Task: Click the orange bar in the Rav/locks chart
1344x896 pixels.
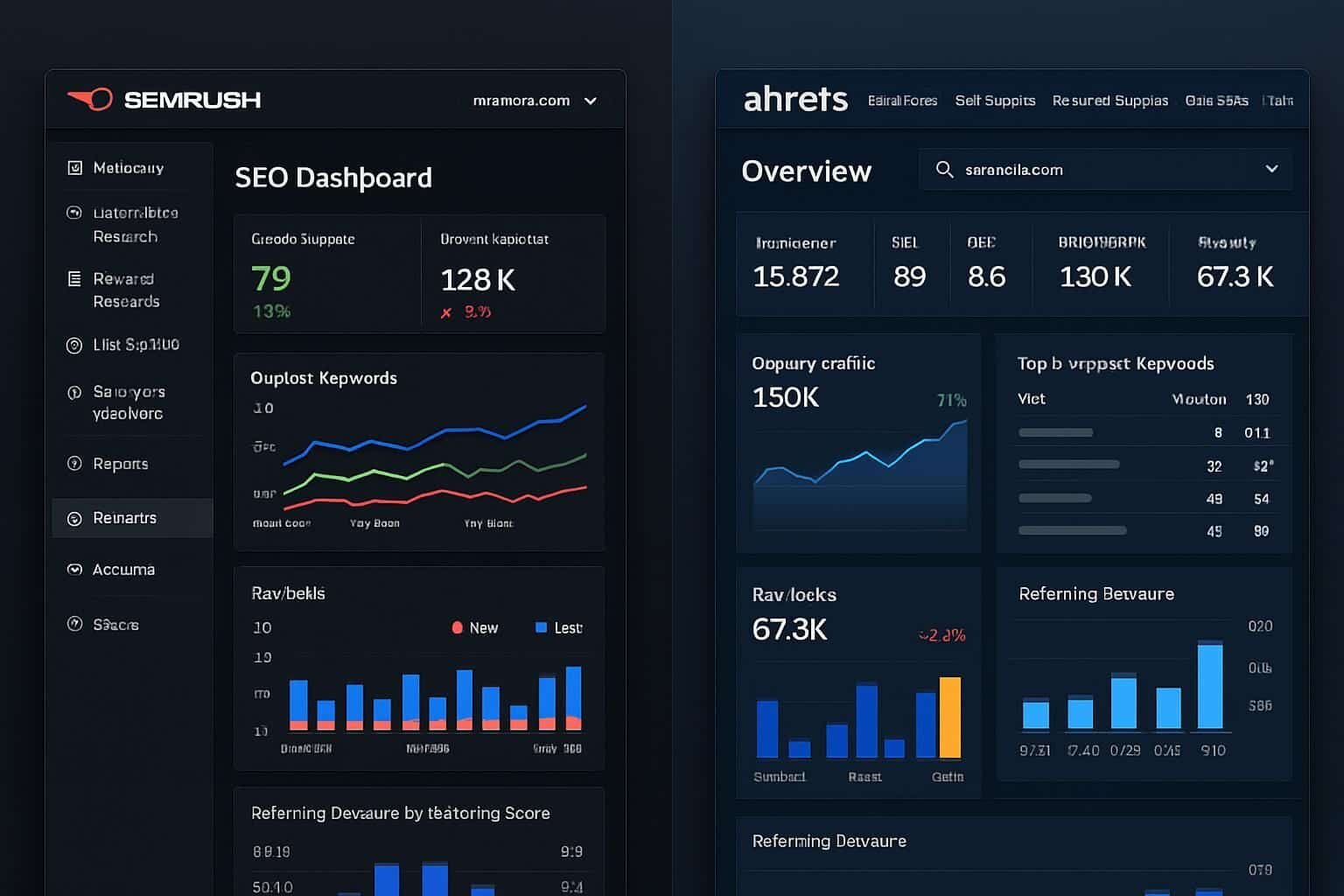Action: [x=950, y=717]
